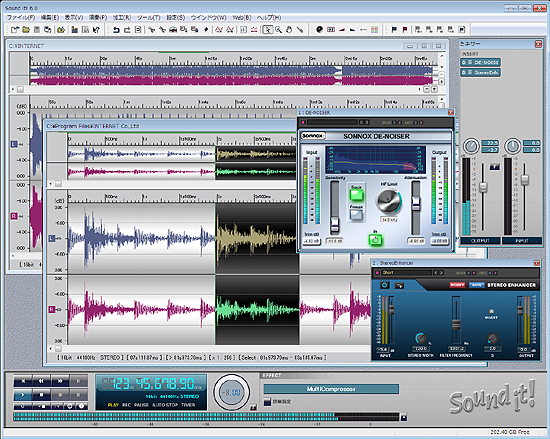
Task: Click the black marker flag toolbar icon
Action: (394, 30)
